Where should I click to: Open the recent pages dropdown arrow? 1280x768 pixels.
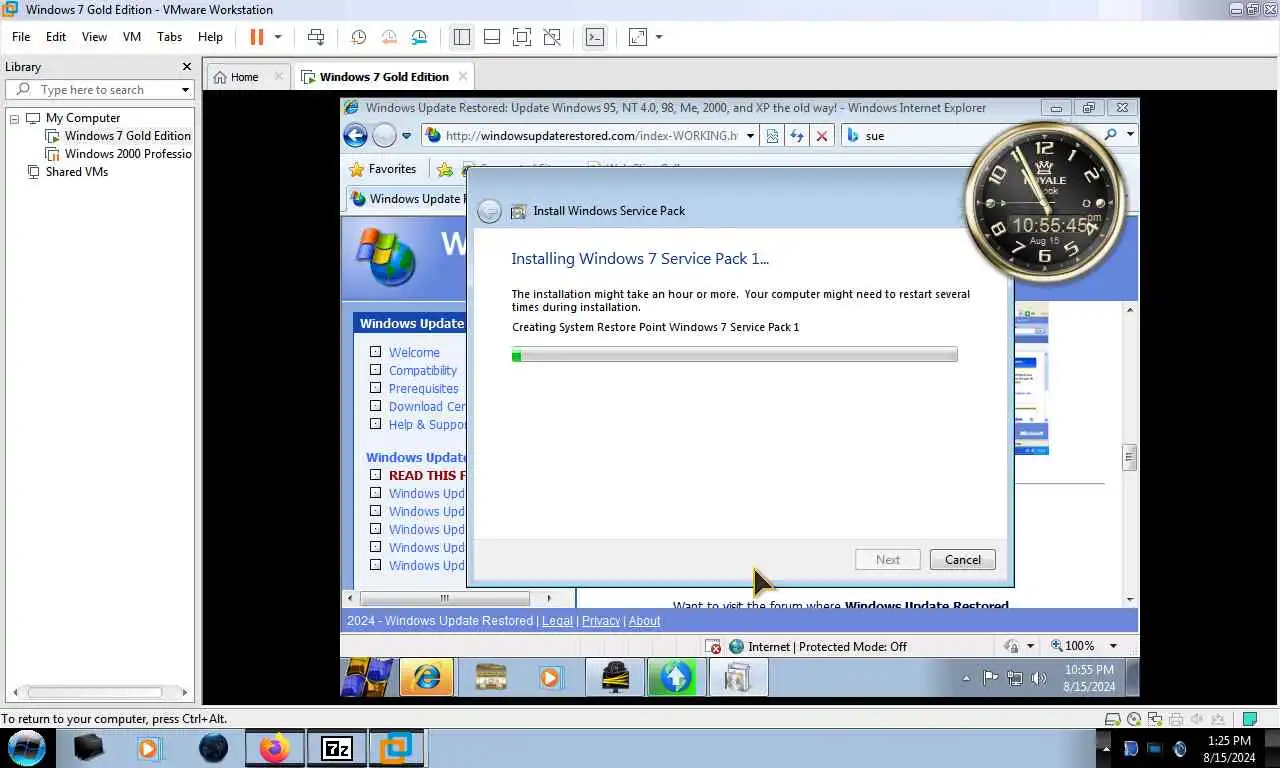406,136
